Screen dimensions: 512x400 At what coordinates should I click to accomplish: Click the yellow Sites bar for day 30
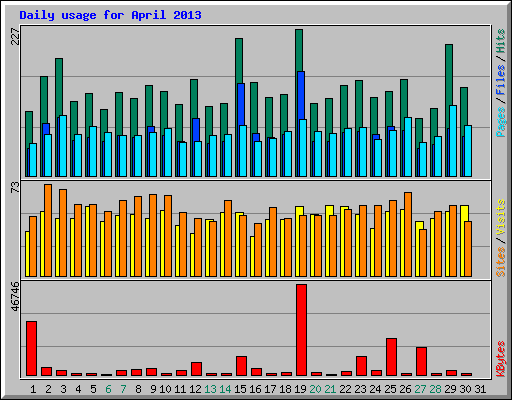(x=465, y=213)
